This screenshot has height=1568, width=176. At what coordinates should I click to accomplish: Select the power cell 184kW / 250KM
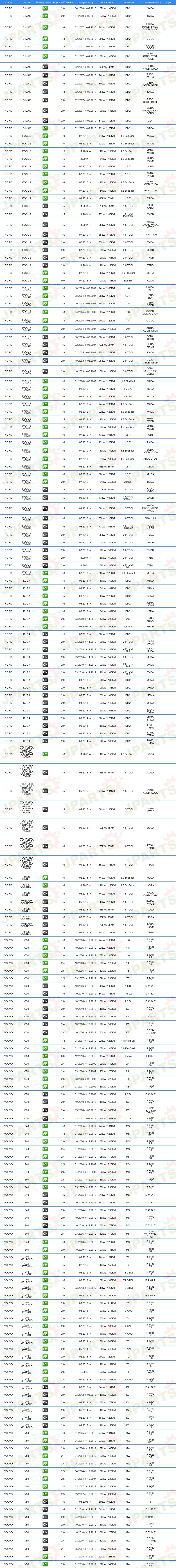pyautogui.click(x=107, y=482)
